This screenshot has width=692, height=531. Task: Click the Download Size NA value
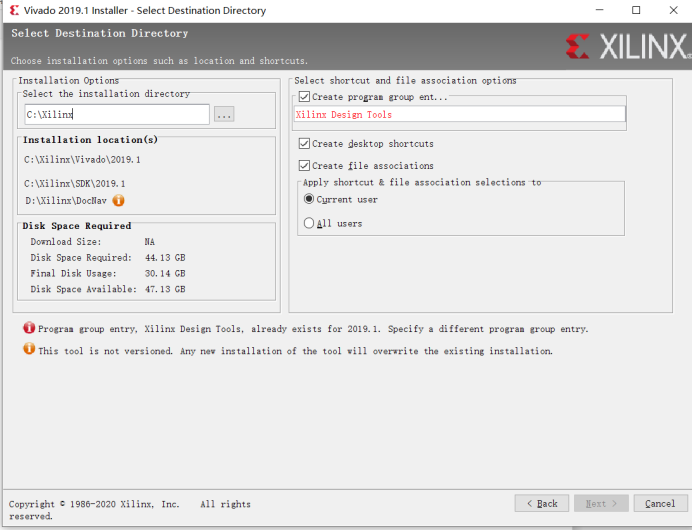(150, 242)
